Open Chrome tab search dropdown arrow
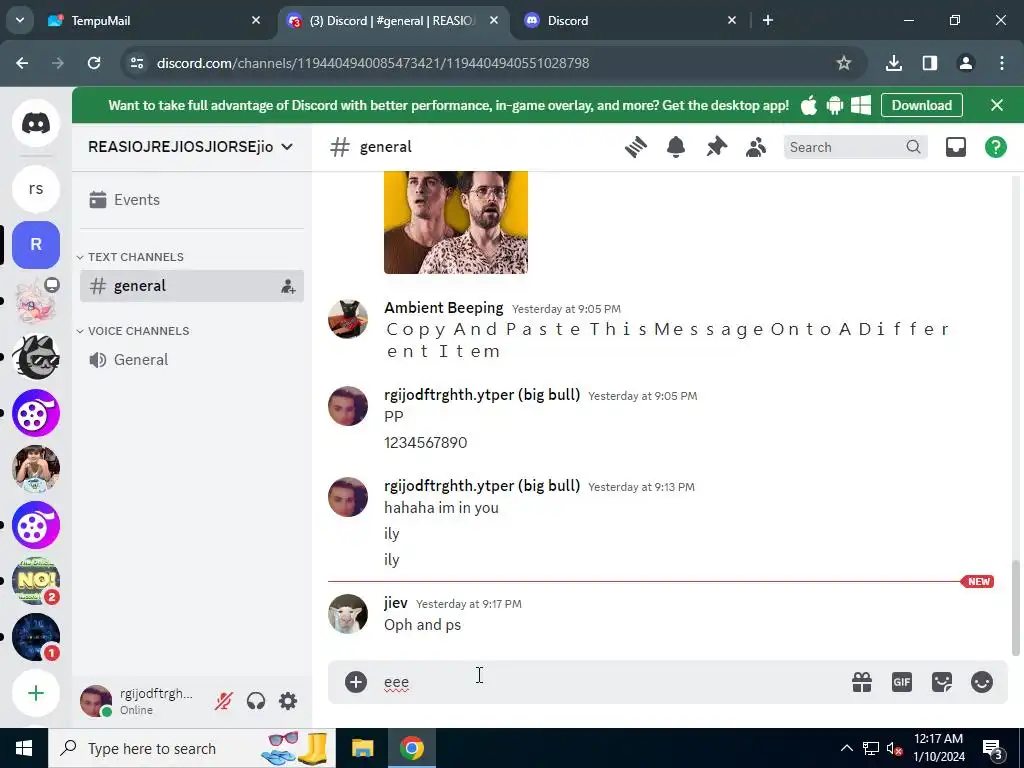Image resolution: width=1024 pixels, height=768 pixels. tap(20, 20)
